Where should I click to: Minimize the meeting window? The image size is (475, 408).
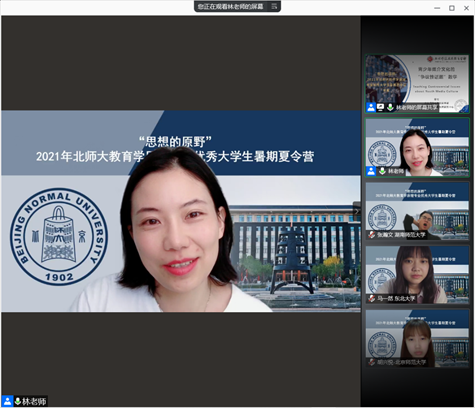[437, 8]
